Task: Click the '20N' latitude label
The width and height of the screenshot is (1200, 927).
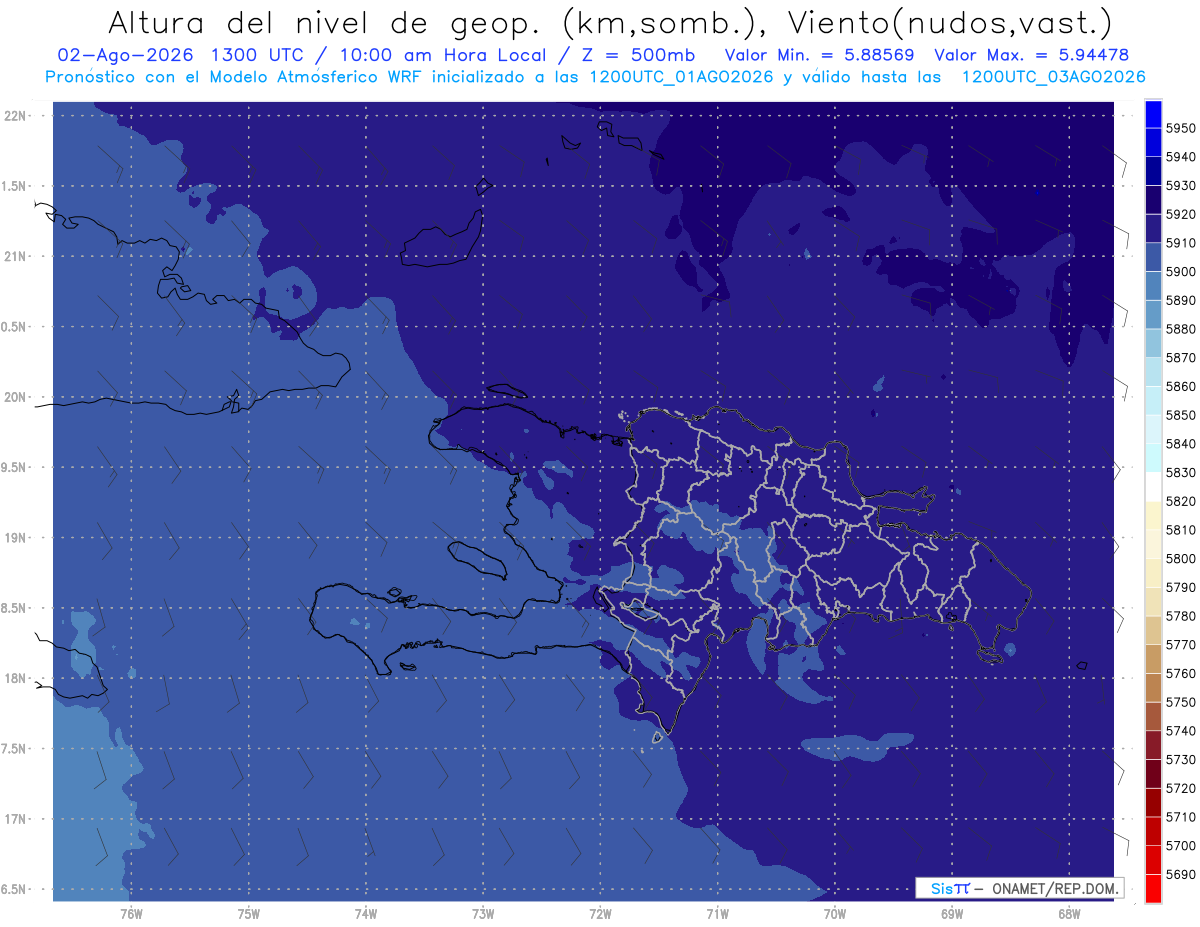Action: 15,397
